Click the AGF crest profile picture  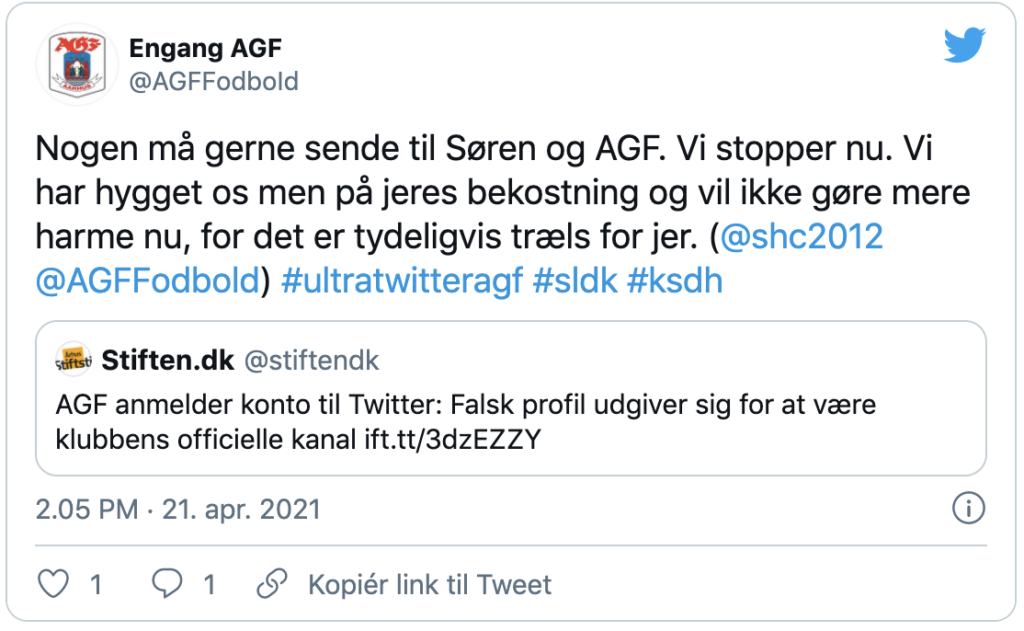coord(77,65)
